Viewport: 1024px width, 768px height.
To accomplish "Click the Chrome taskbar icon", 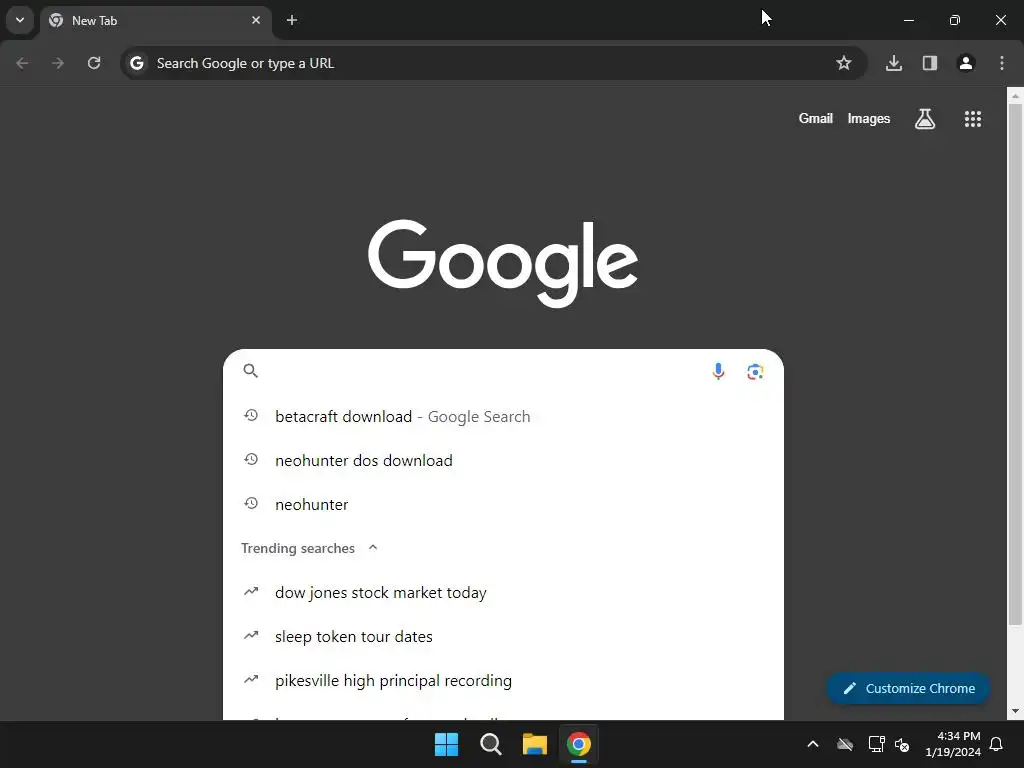I will [x=579, y=744].
